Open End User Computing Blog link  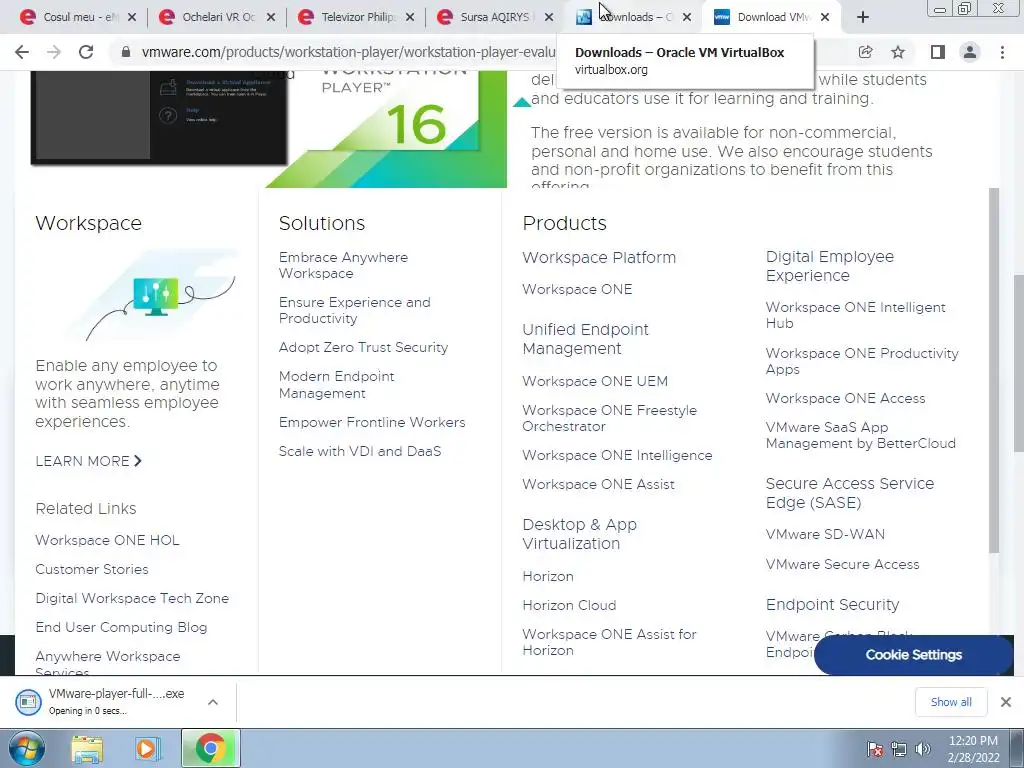pyautogui.click(x=121, y=627)
